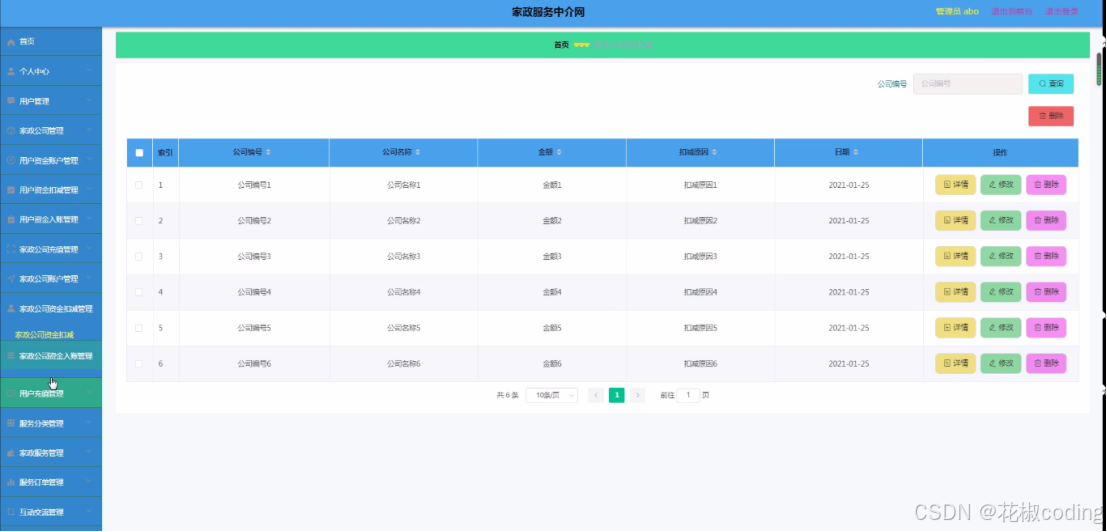
Task: Expand 个人中心 using its chevron arrow
Action: (x=89, y=71)
